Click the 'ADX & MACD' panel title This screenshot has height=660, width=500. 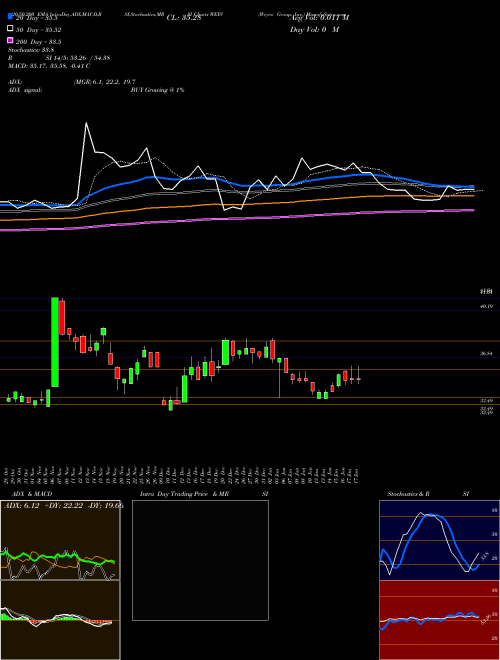[32, 494]
